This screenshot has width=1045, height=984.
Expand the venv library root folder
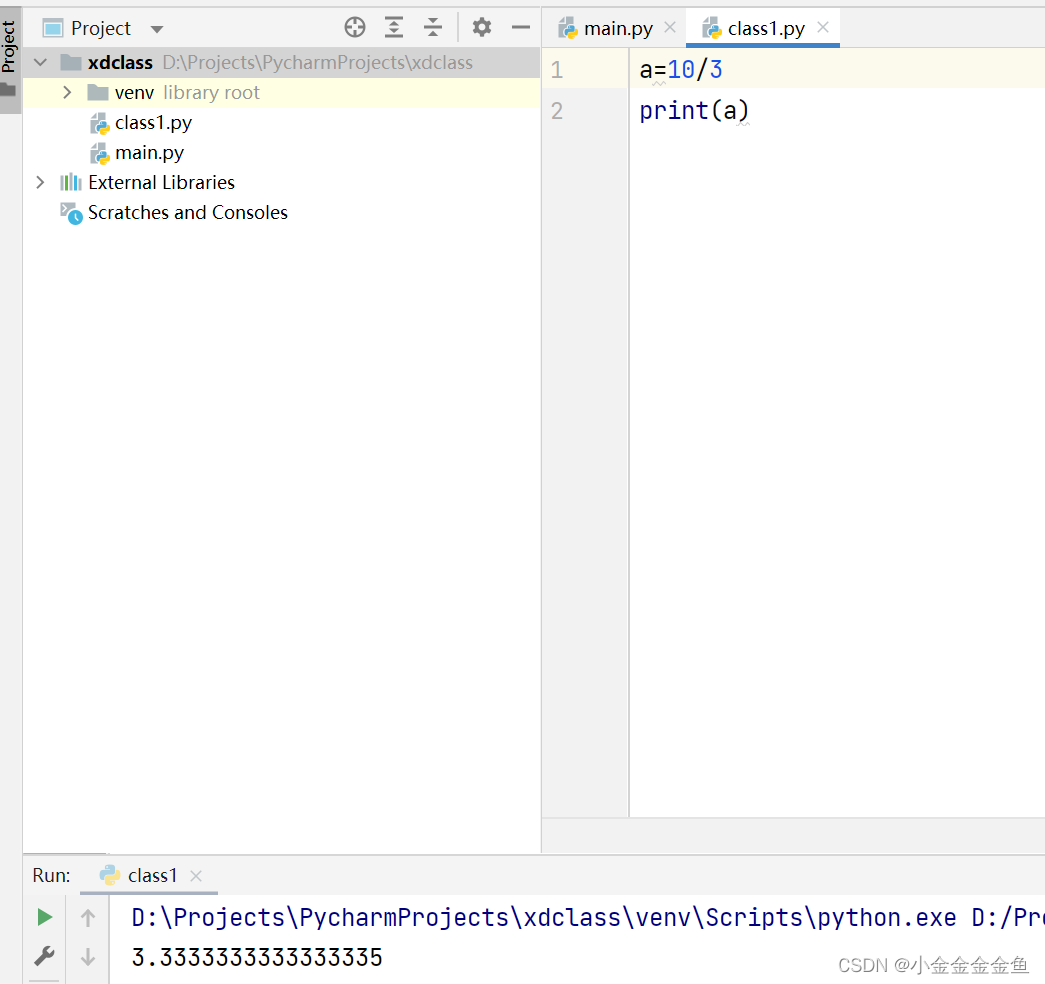67,93
